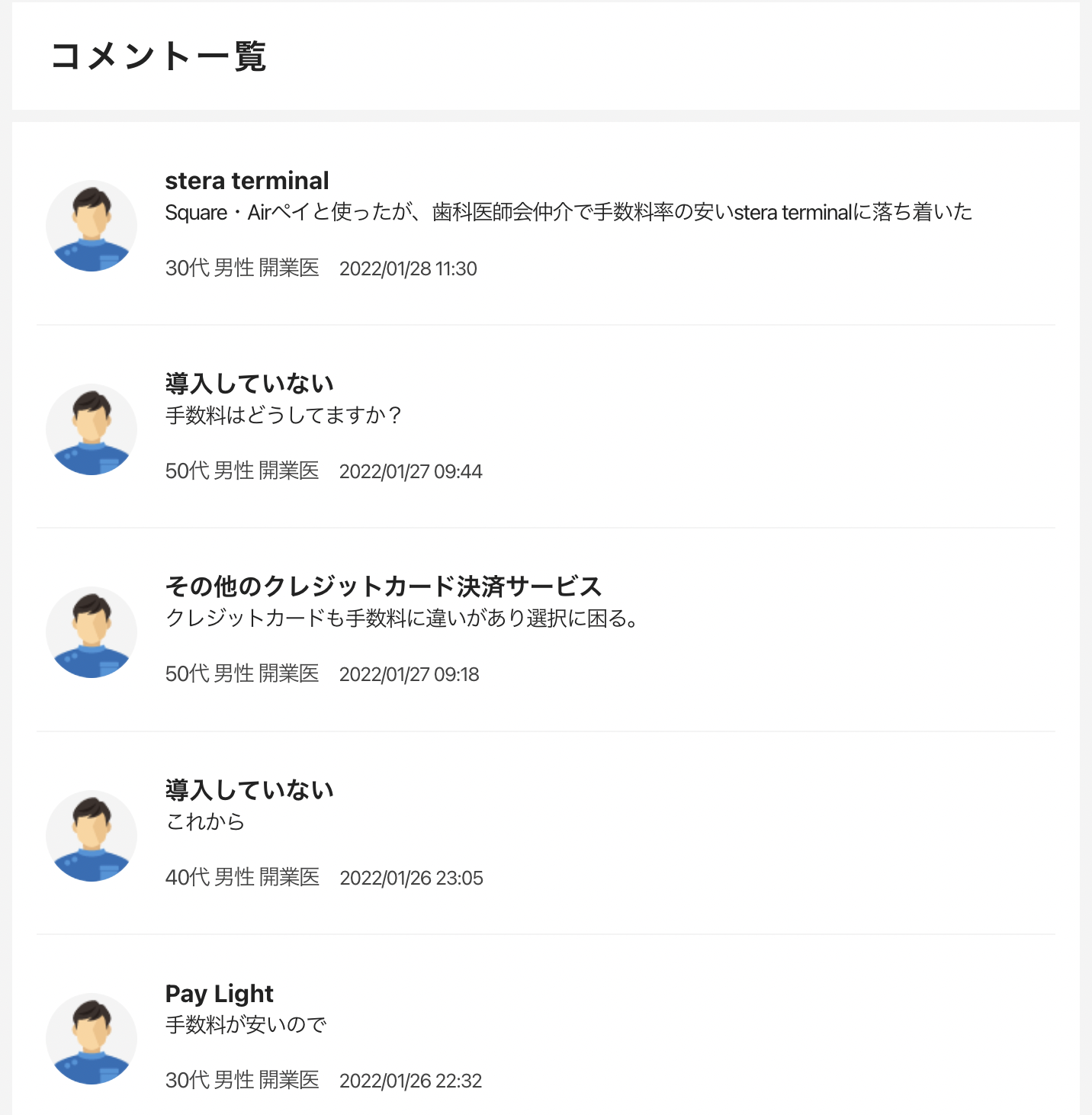Click the timestamp 2022/01/28 11:30
The height and width of the screenshot is (1115, 1092).
pyautogui.click(x=408, y=268)
